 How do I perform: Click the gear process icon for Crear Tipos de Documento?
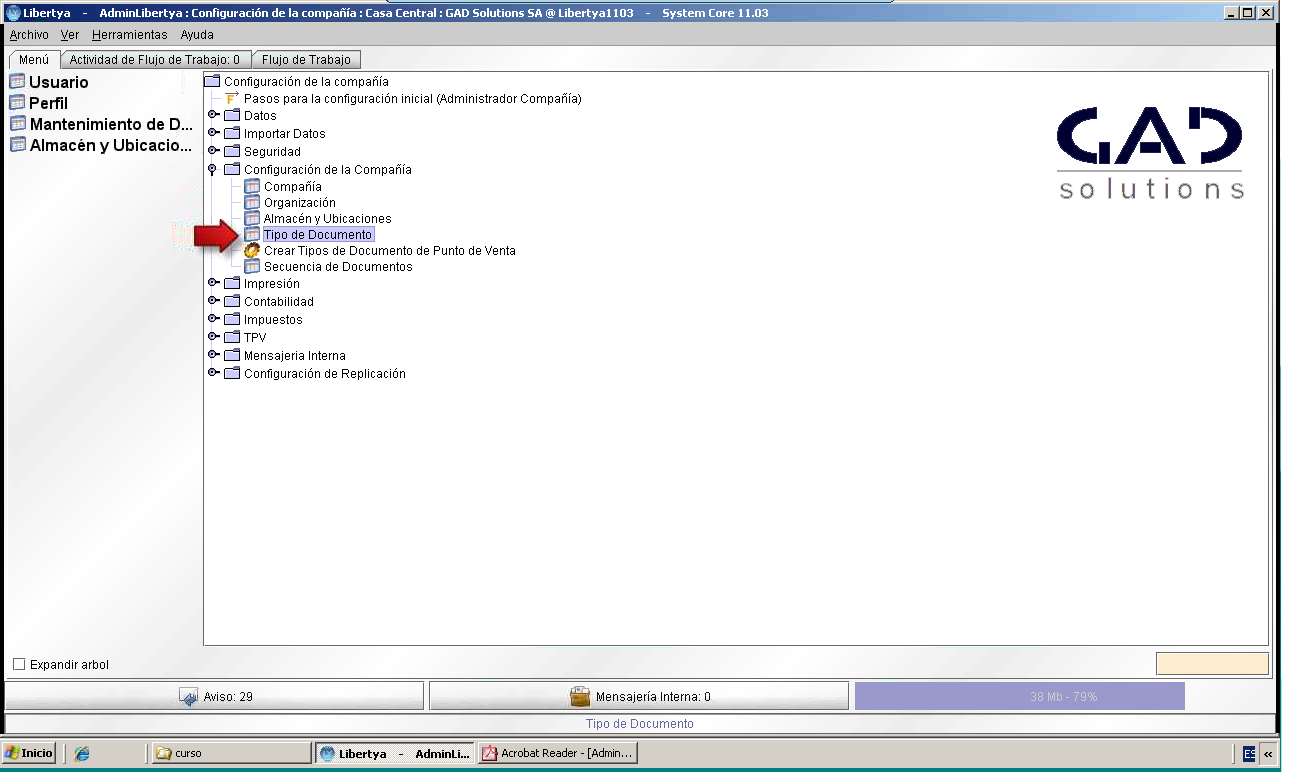pyautogui.click(x=252, y=250)
